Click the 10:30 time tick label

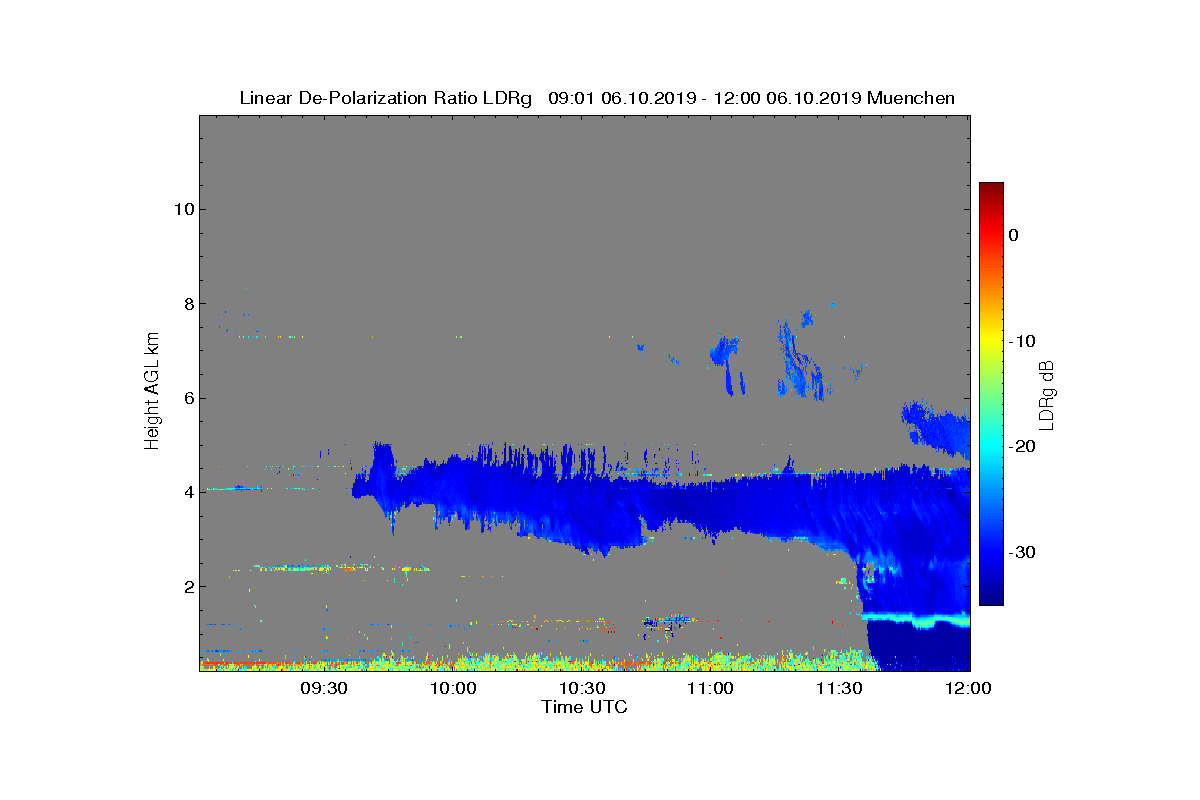(x=582, y=689)
